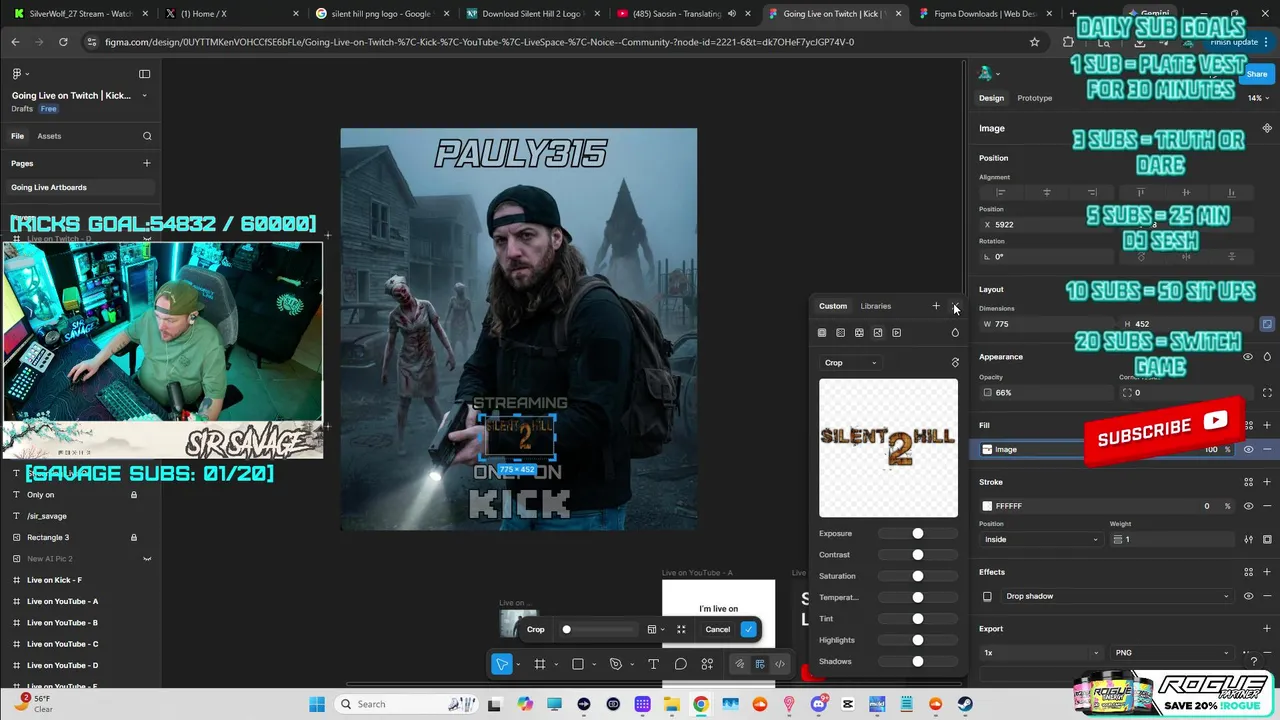This screenshot has width=1280, height=720.
Task: Select Live on Kick - F layer
Action: tap(54, 580)
